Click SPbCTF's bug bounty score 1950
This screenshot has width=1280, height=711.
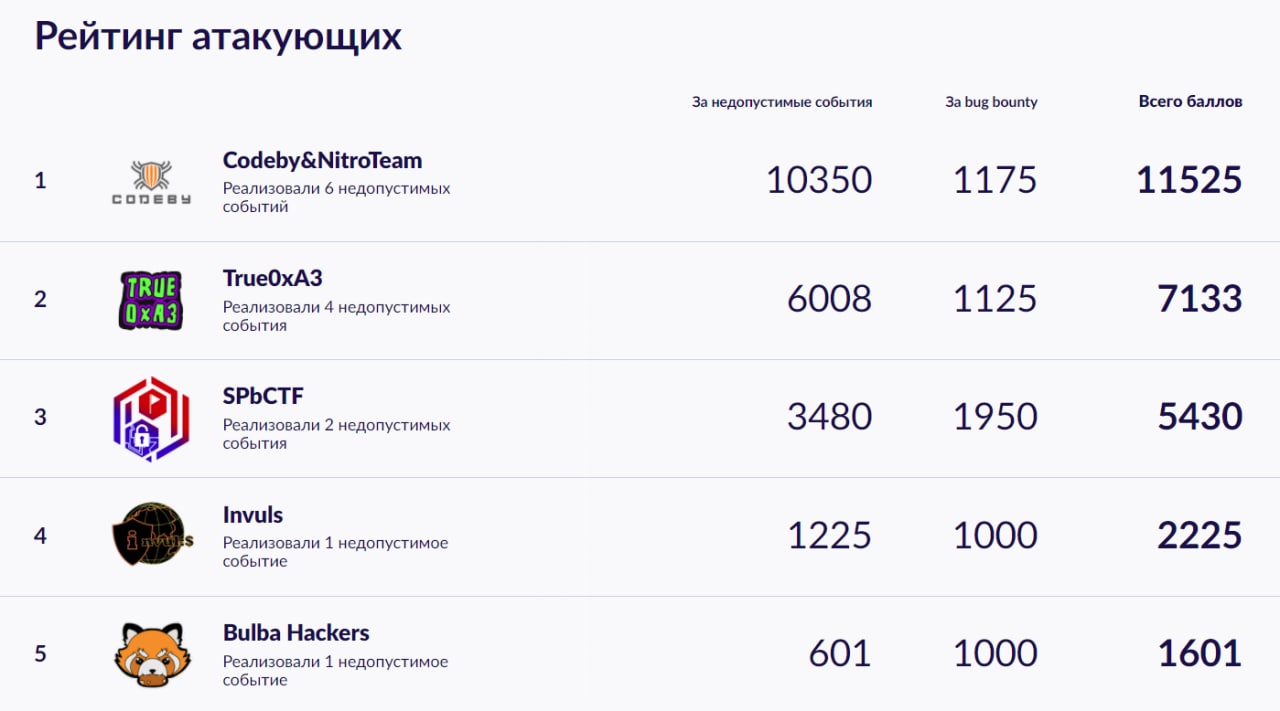[x=995, y=417]
